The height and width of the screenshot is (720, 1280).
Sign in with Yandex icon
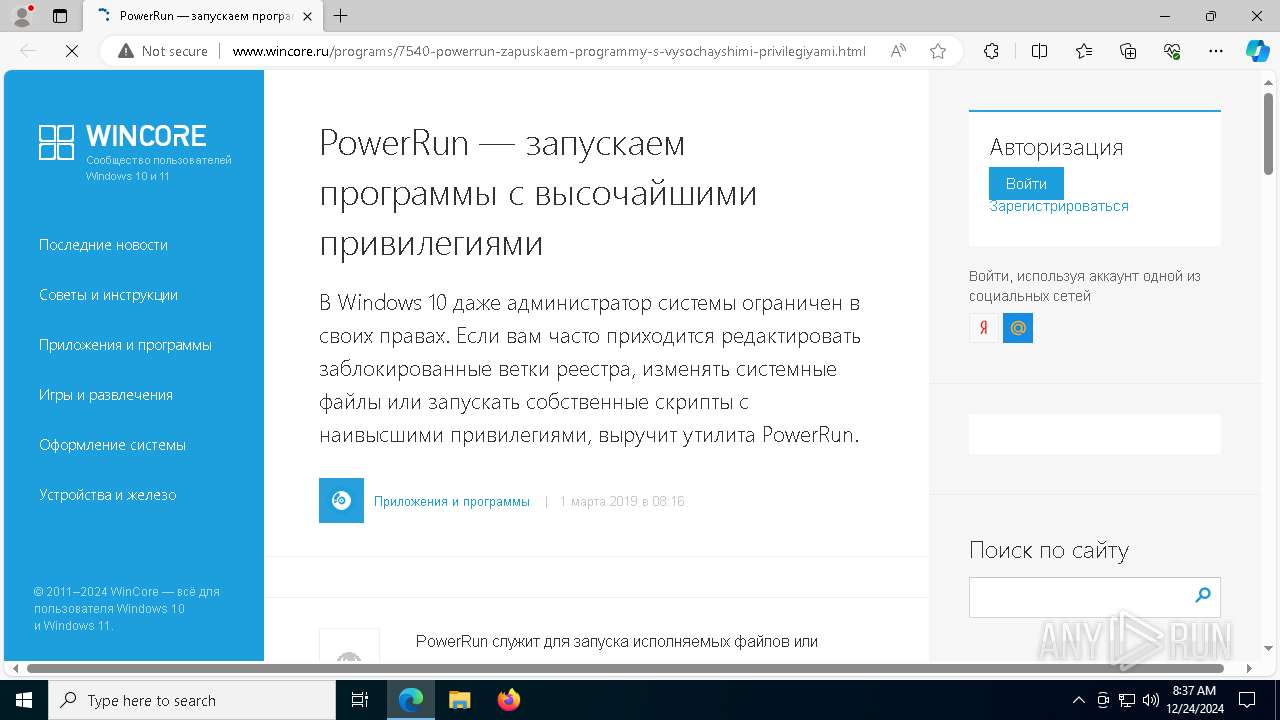coord(984,328)
